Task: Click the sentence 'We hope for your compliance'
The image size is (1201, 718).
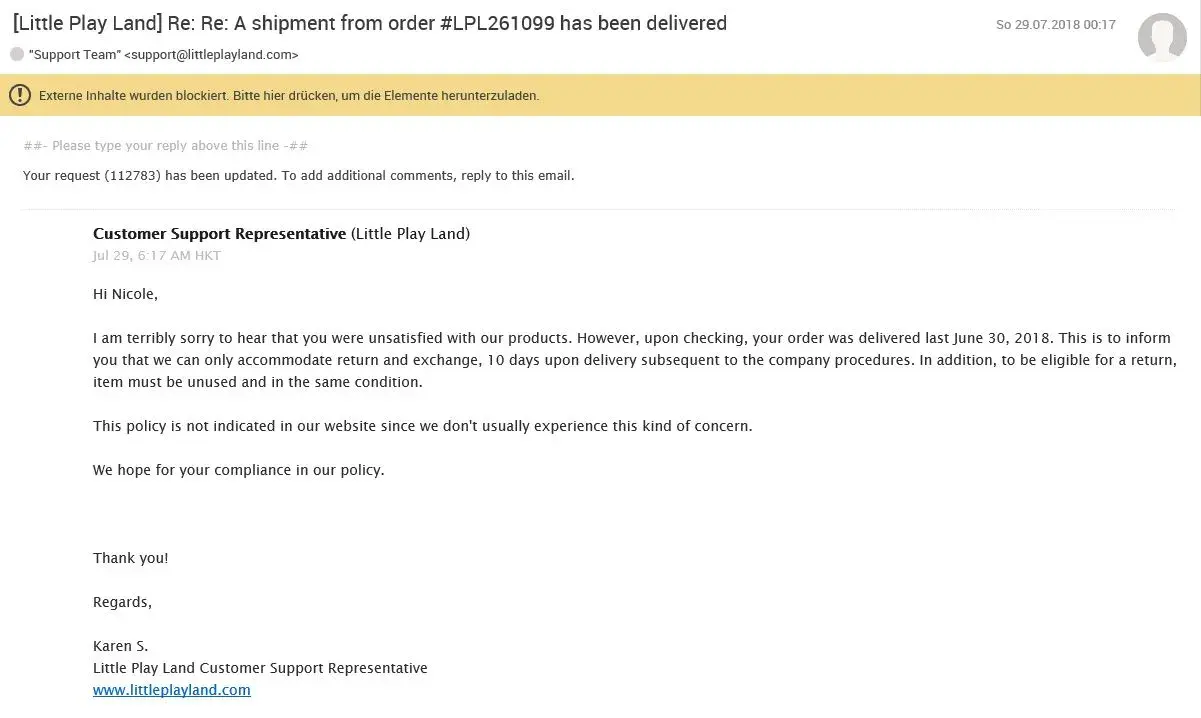Action: [238, 470]
